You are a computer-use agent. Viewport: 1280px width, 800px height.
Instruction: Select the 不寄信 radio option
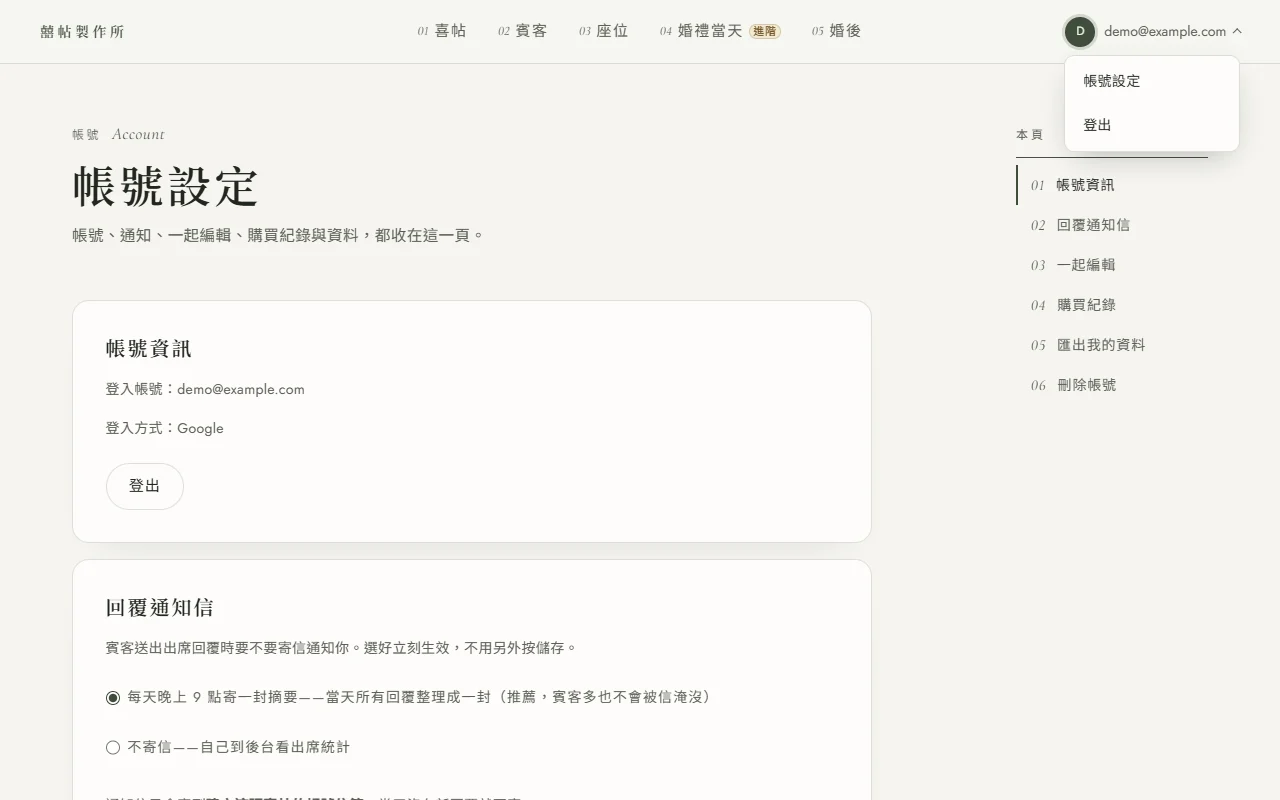coord(113,747)
